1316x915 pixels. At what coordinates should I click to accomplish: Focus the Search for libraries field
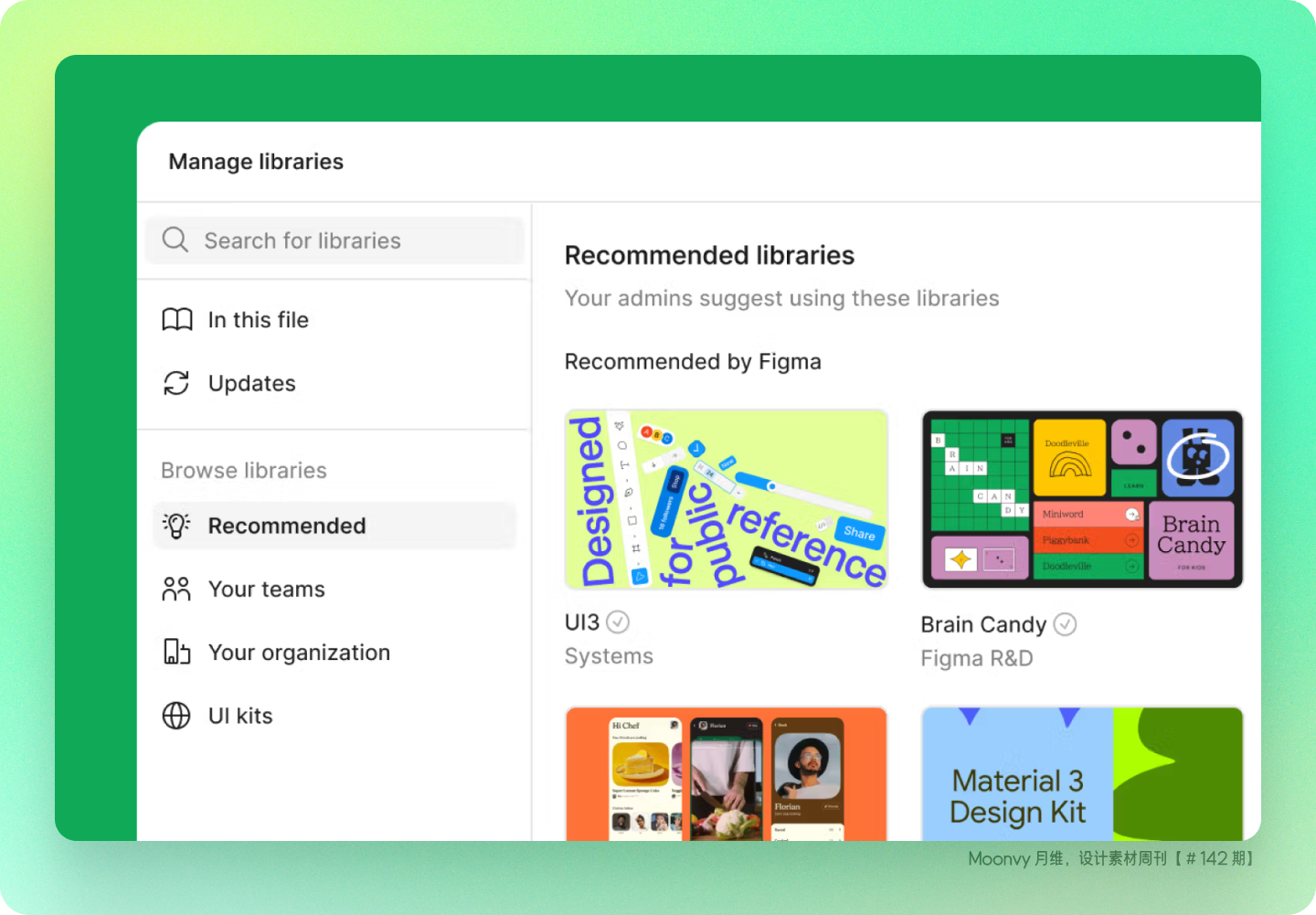334,240
